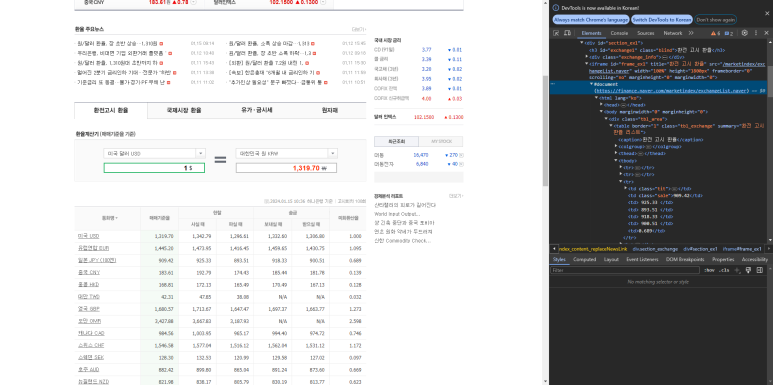Click the 호주 AUD link in table
Image resolution: width=773 pixels, height=385 pixels.
coord(88,369)
